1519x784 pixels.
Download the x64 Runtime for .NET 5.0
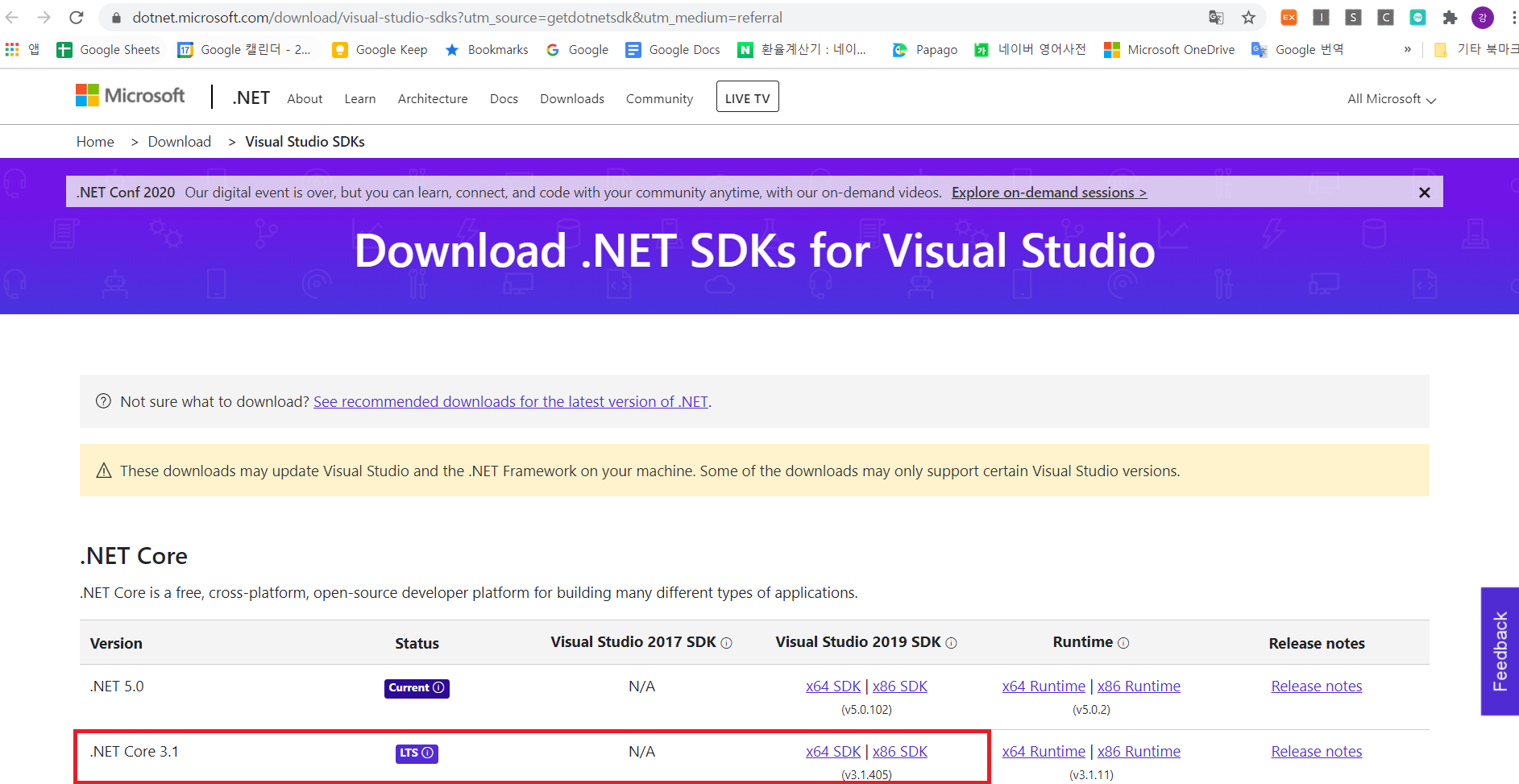[x=1044, y=687]
